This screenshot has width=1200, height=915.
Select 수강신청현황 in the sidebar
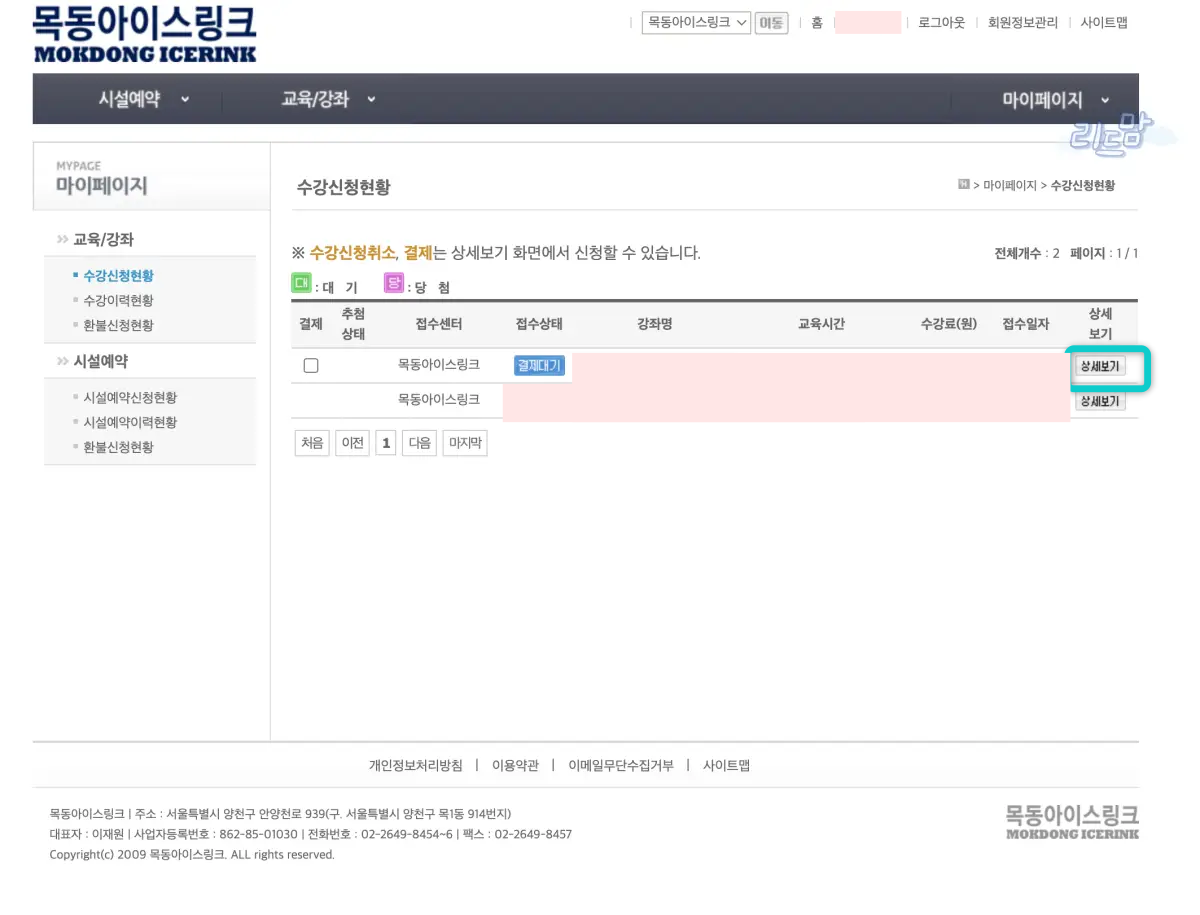pos(118,275)
